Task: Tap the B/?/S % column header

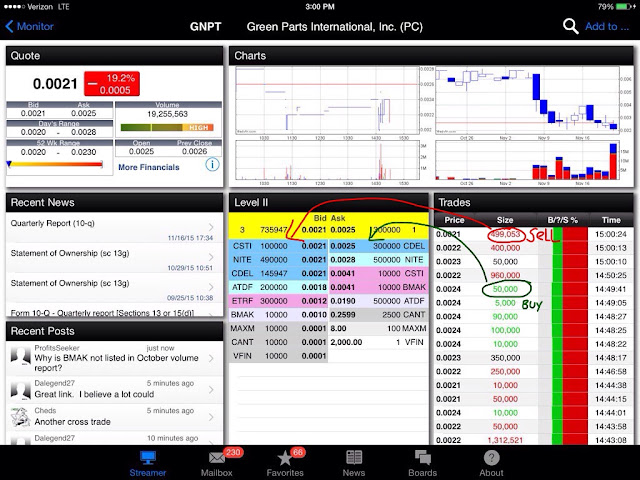Action: coord(562,220)
